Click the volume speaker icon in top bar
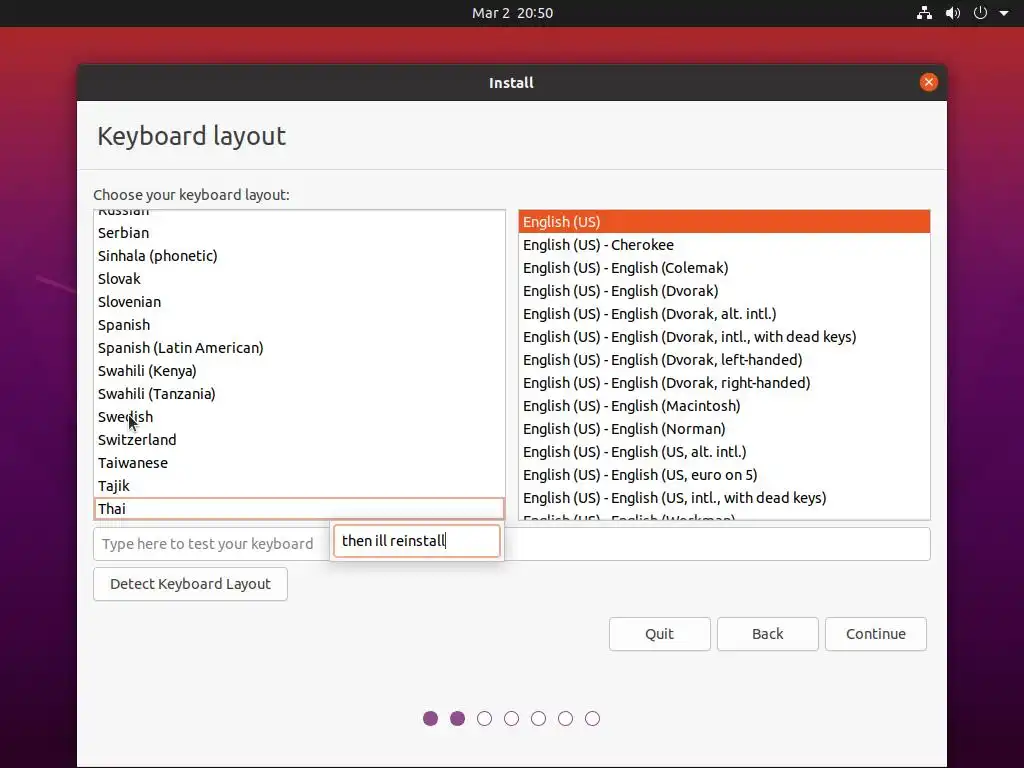The height and width of the screenshot is (768, 1024). tap(953, 13)
